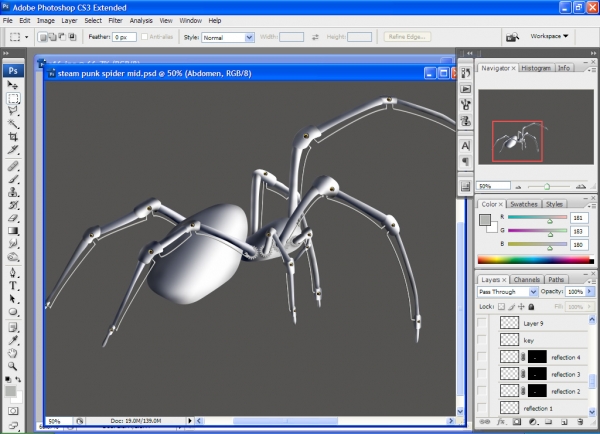This screenshot has height=434, width=600.
Task: Open document status bar info arrow
Action: coord(189,421)
